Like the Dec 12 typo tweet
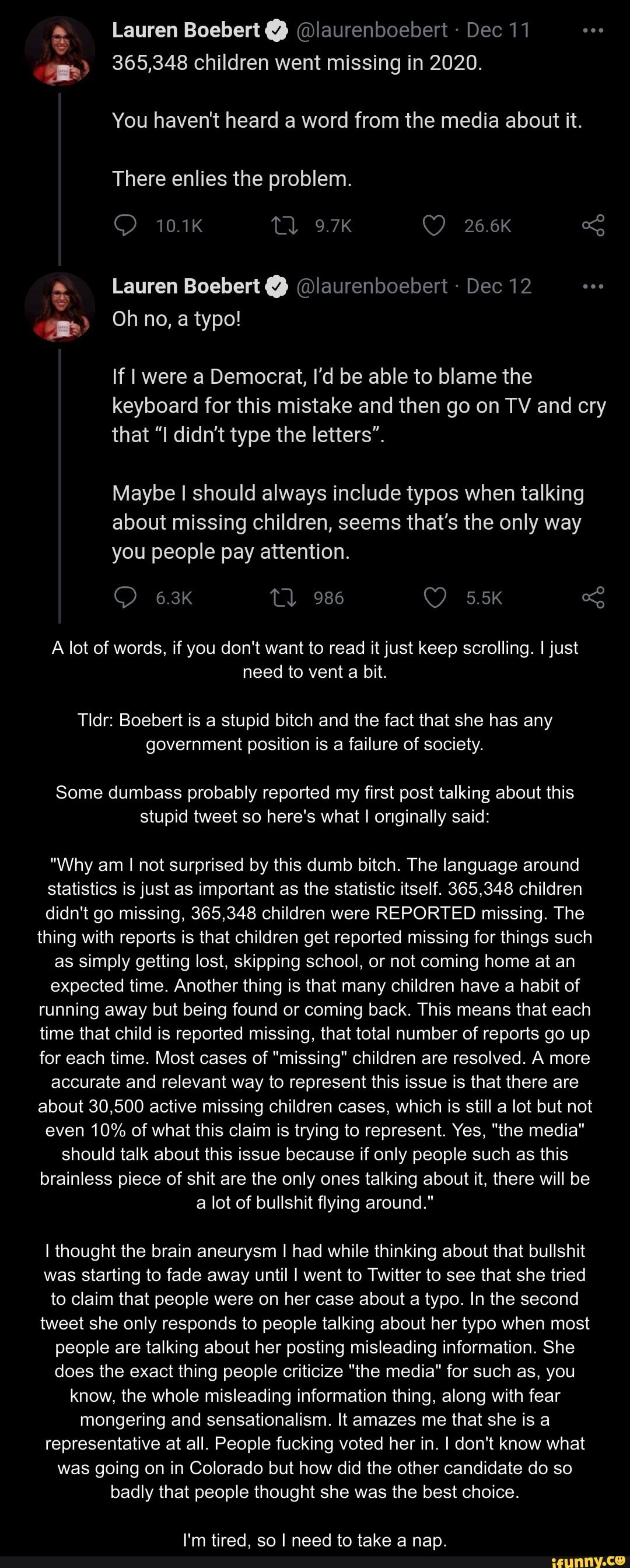630x1568 pixels. [435, 598]
